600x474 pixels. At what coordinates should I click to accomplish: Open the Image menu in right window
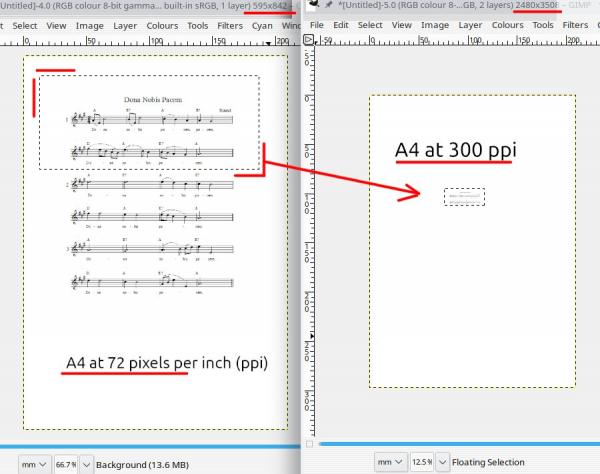(435, 25)
